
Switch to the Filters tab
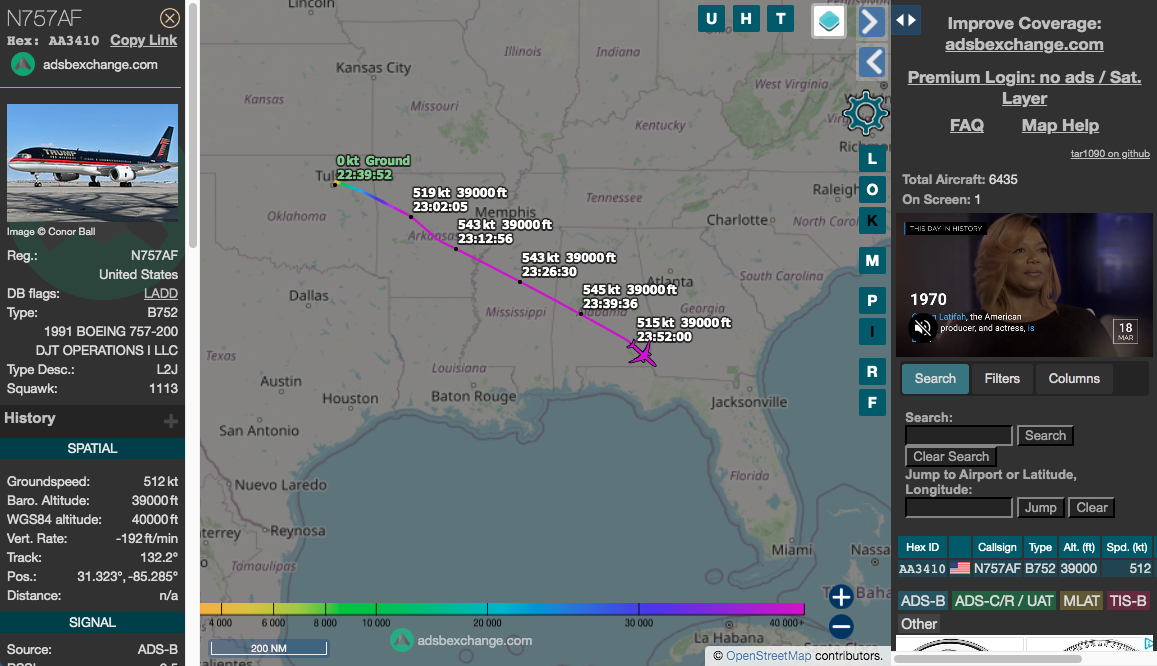pos(1002,378)
